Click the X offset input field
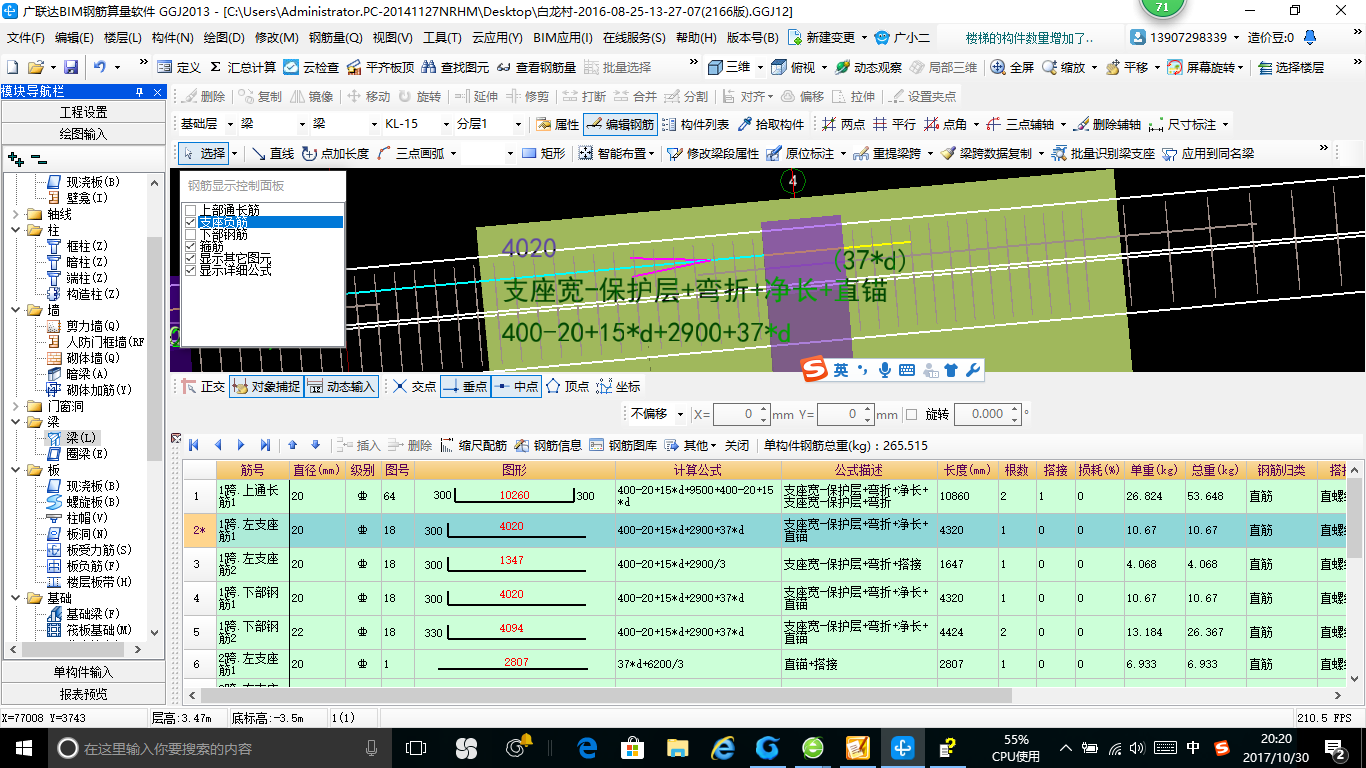 point(741,414)
